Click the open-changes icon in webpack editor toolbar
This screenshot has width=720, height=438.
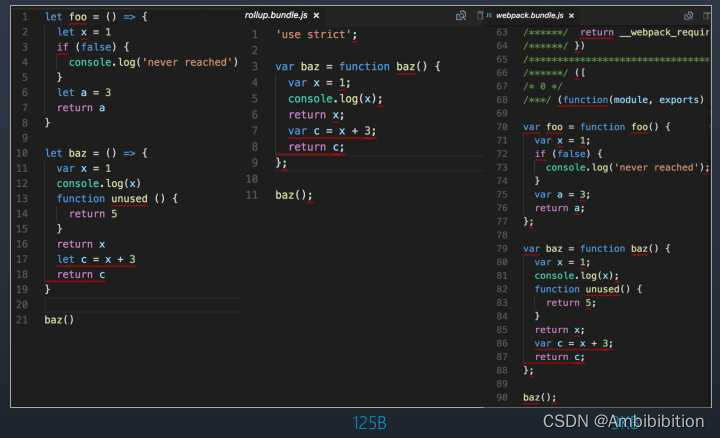[x=688, y=16]
